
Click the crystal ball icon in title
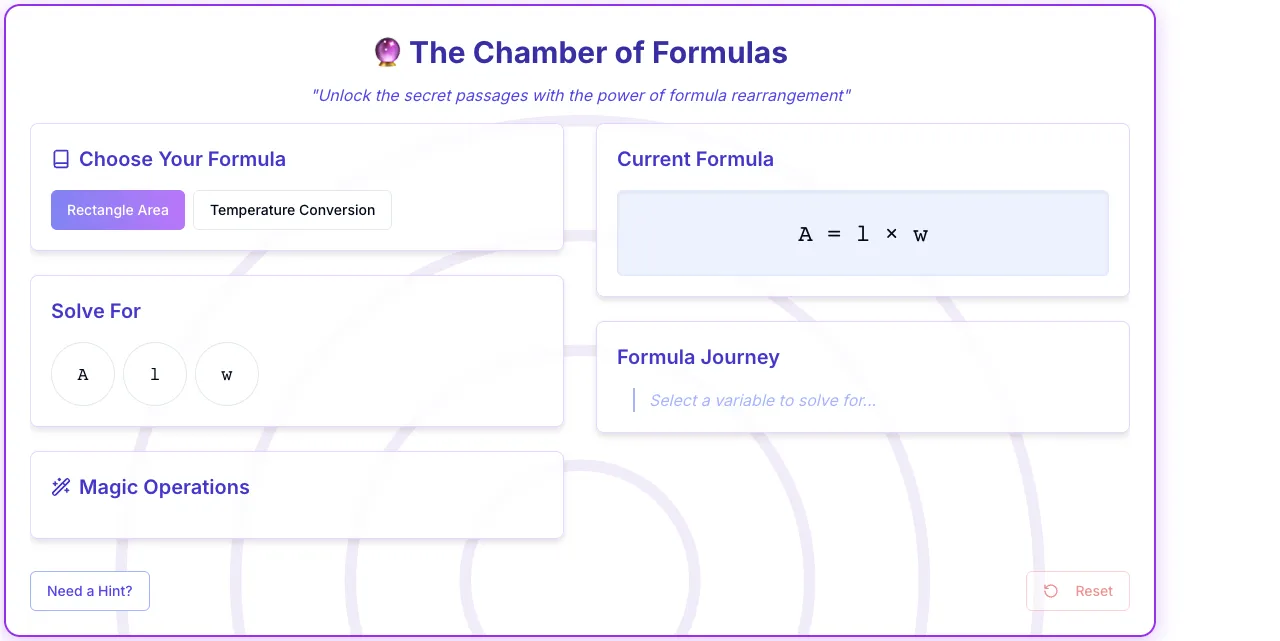(x=387, y=52)
